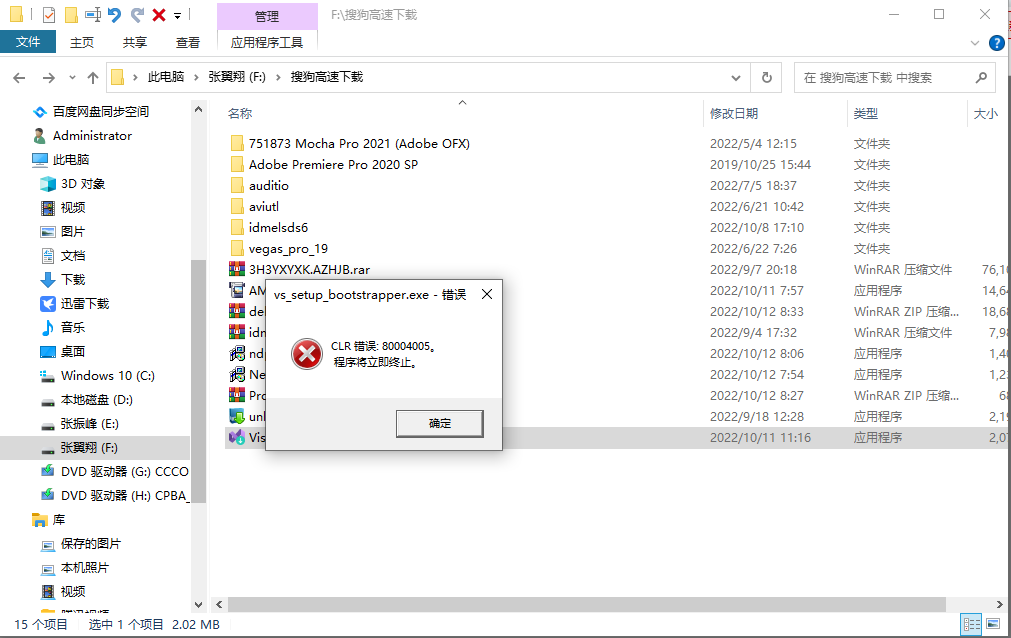Click the Redo icon in quick access toolbar
The width and height of the screenshot is (1011, 638).
click(137, 14)
